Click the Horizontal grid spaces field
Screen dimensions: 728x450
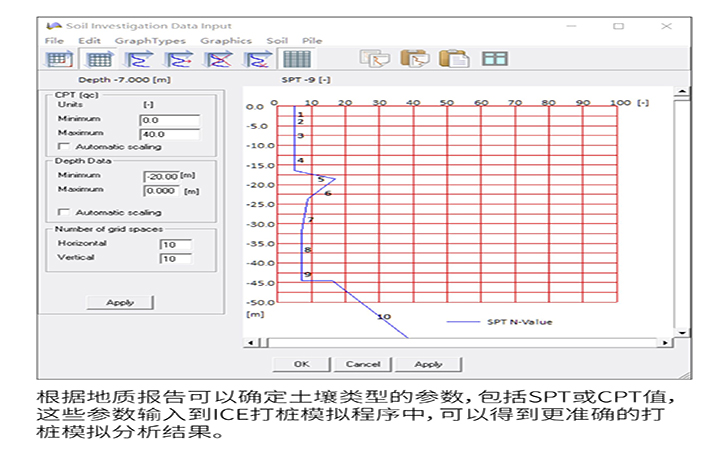click(176, 245)
